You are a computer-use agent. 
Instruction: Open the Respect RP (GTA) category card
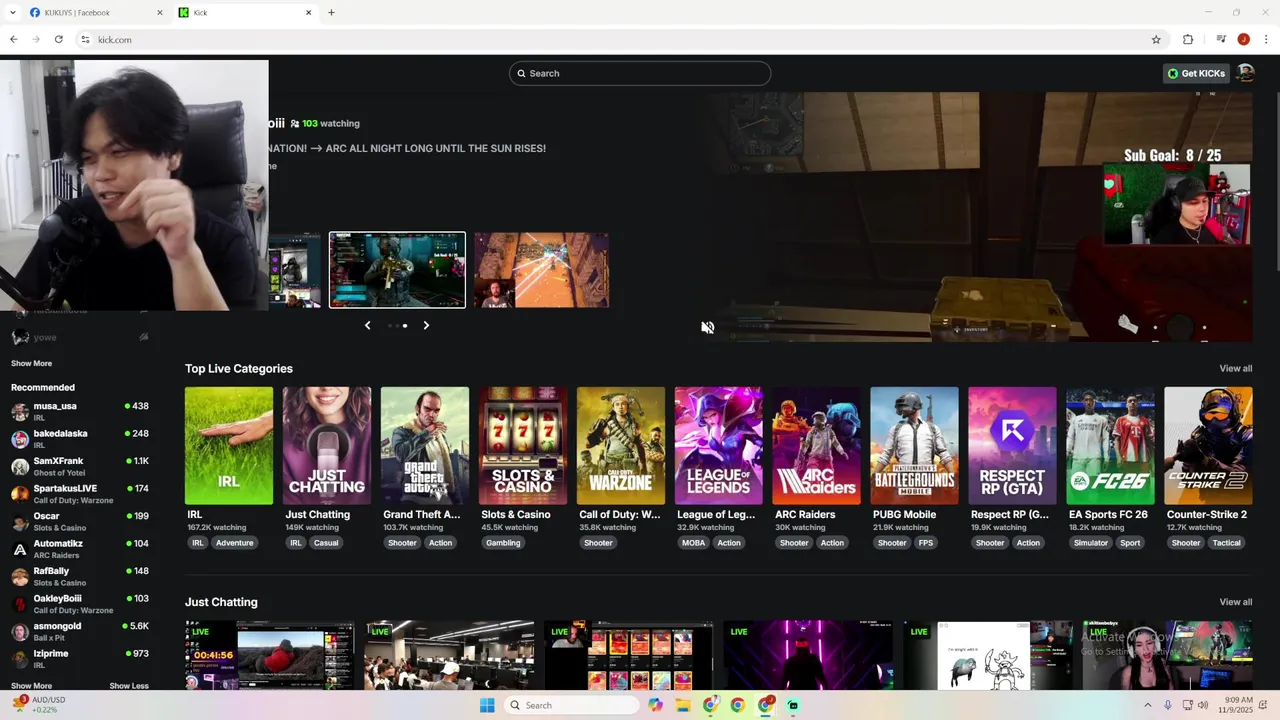pyautogui.click(x=1013, y=446)
